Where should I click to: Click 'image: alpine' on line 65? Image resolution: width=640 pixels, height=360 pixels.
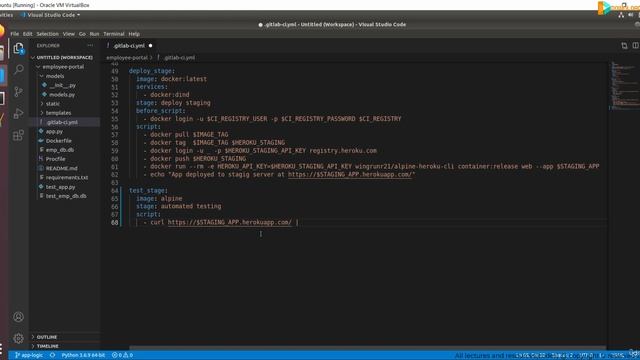tap(159, 198)
